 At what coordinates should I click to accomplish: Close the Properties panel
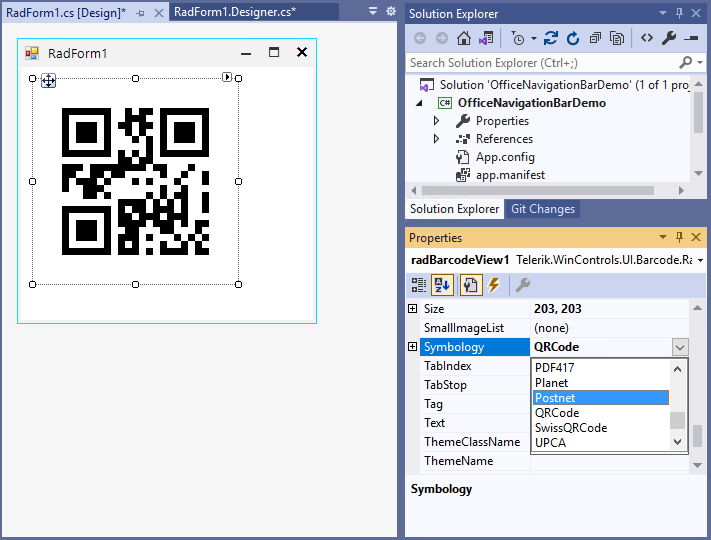pos(696,237)
